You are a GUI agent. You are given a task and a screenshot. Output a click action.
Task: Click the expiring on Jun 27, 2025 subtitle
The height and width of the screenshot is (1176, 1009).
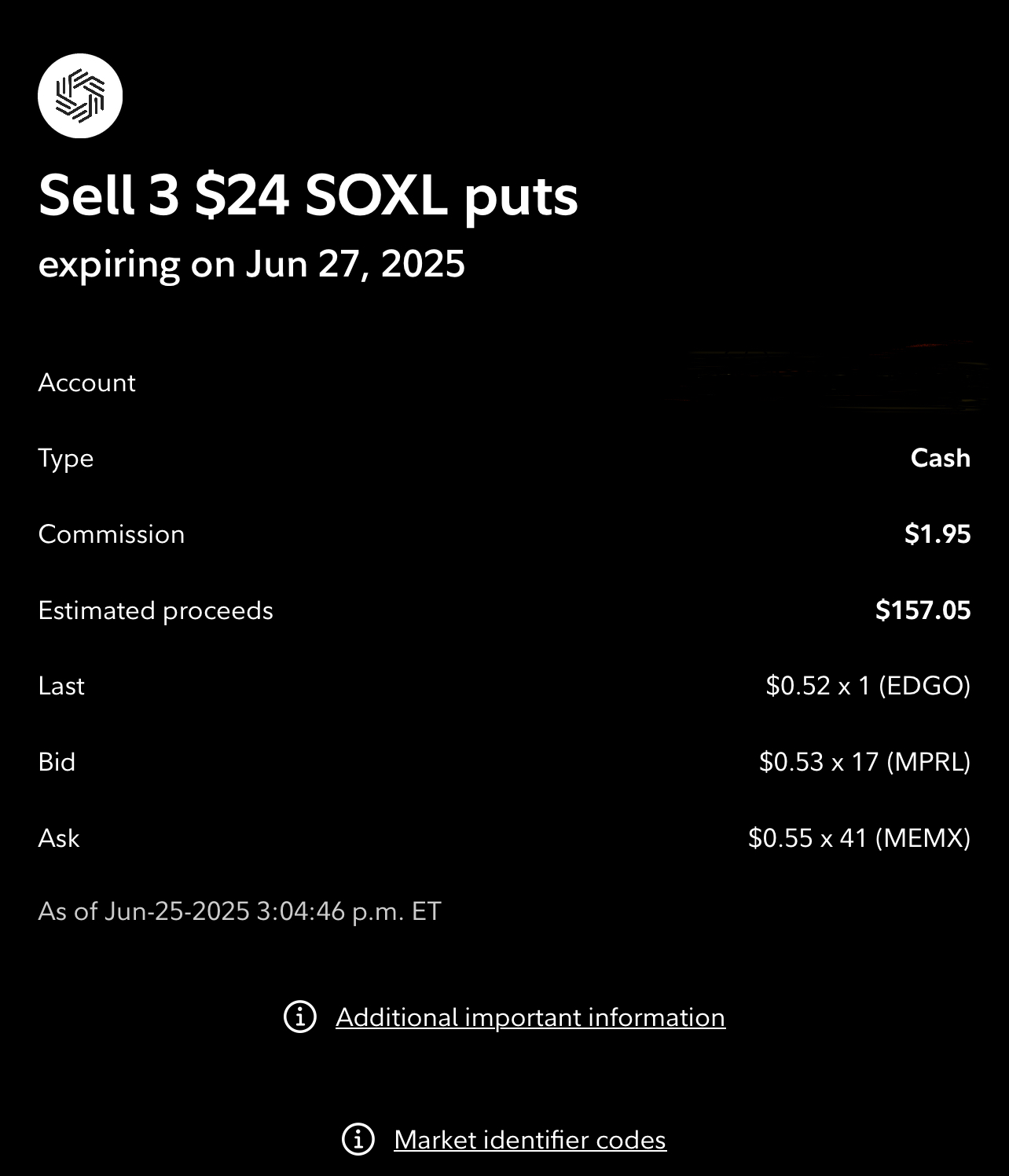click(x=251, y=264)
